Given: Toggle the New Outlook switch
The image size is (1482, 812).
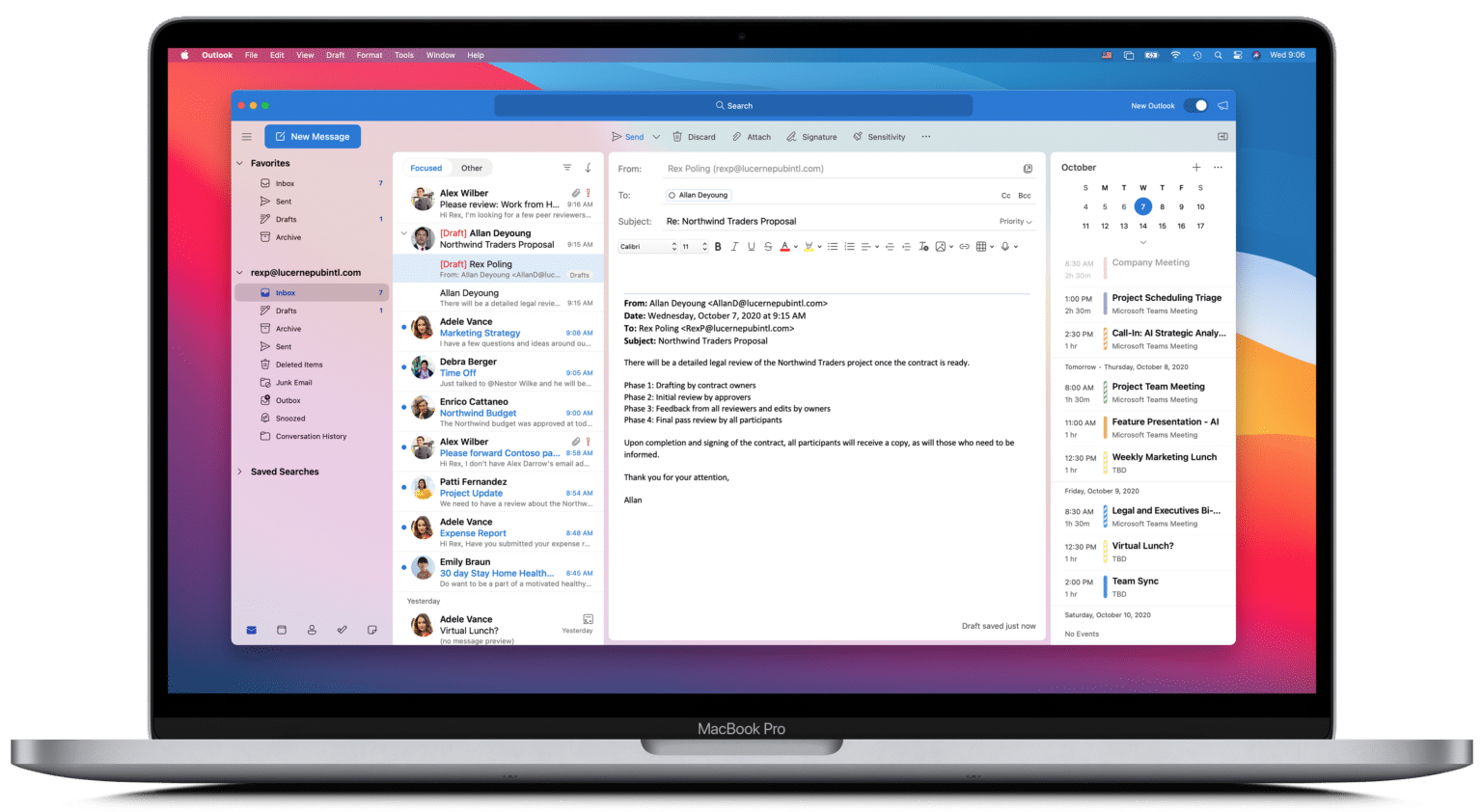Looking at the screenshot, I should click(x=1196, y=106).
